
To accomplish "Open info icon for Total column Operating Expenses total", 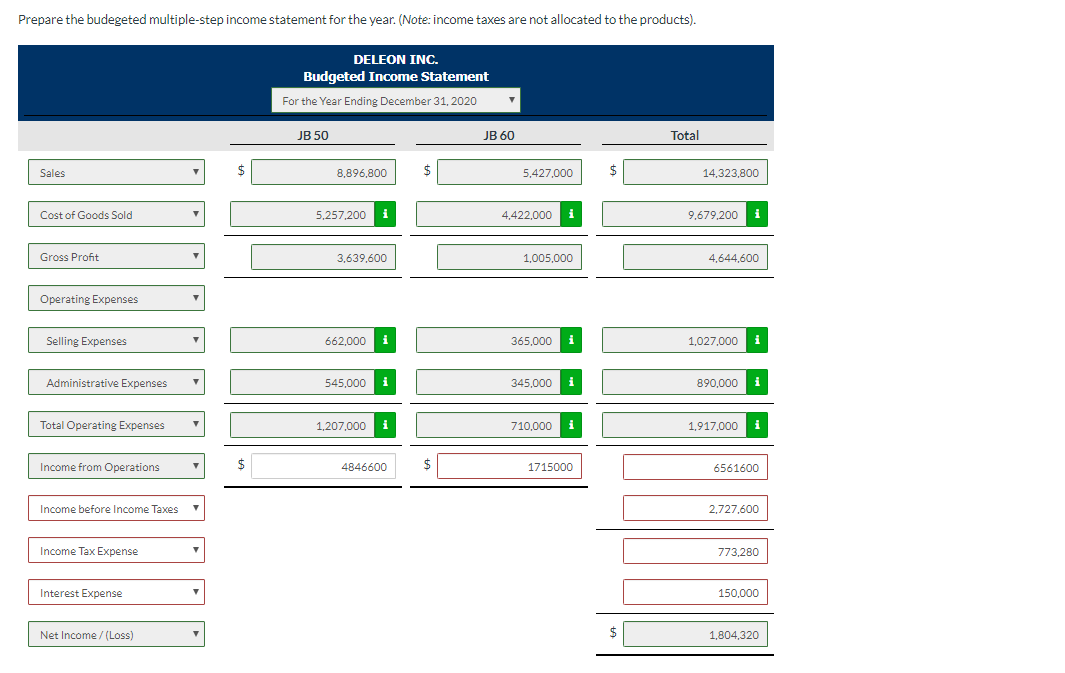I will (757, 425).
